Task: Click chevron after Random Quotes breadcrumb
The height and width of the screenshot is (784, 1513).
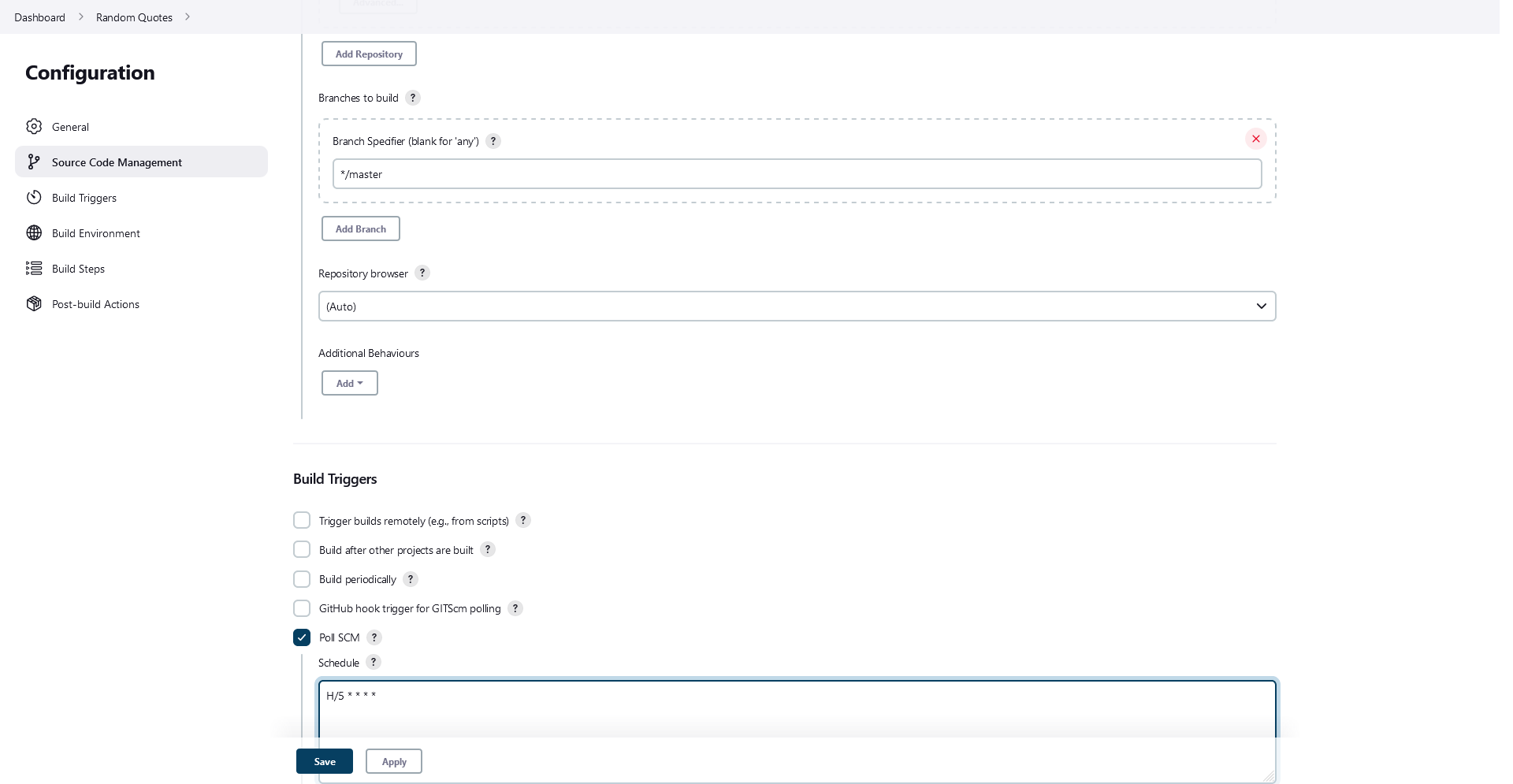Action: 188,17
